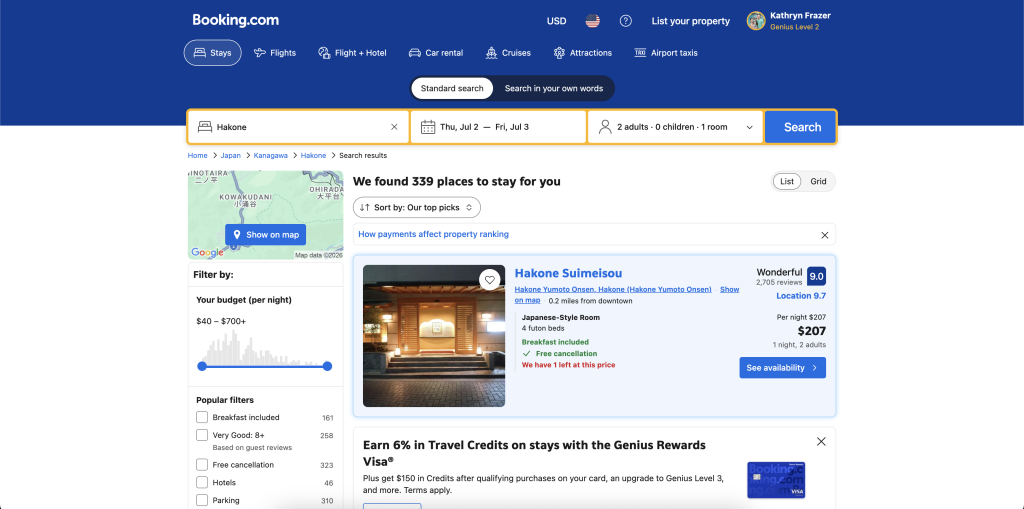The width and height of the screenshot is (1024, 509).
Task: Open How payments affect property ranking
Action: tap(433, 234)
